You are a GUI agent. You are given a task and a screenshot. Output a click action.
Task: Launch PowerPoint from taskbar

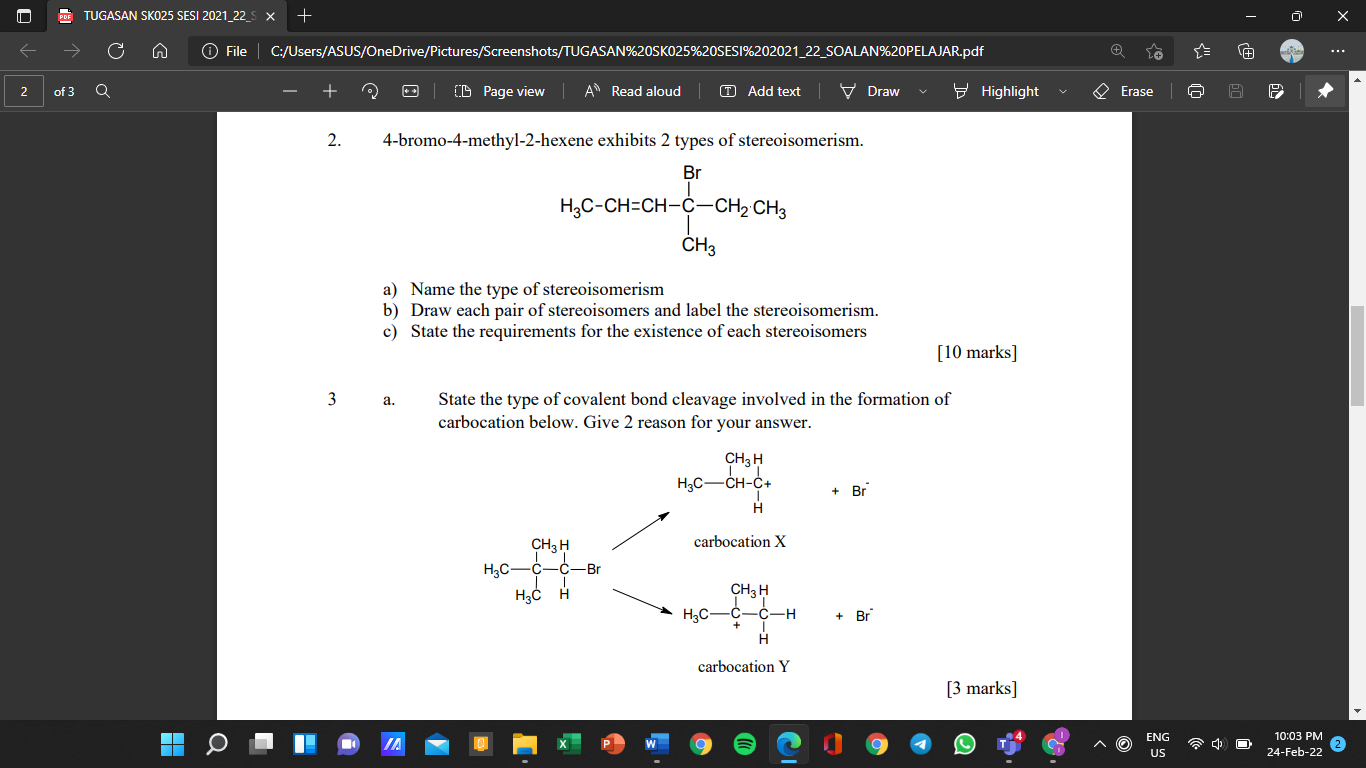[612, 744]
